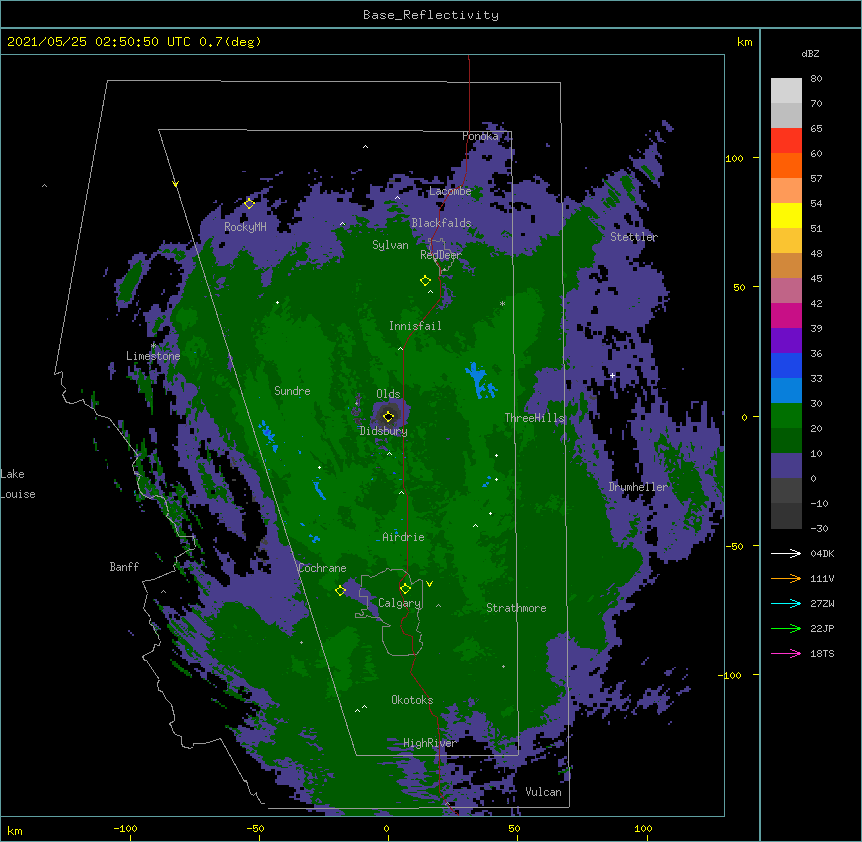Image resolution: width=862 pixels, height=842 pixels.
Task: Click the Ponoka town label
Action: click(480, 136)
